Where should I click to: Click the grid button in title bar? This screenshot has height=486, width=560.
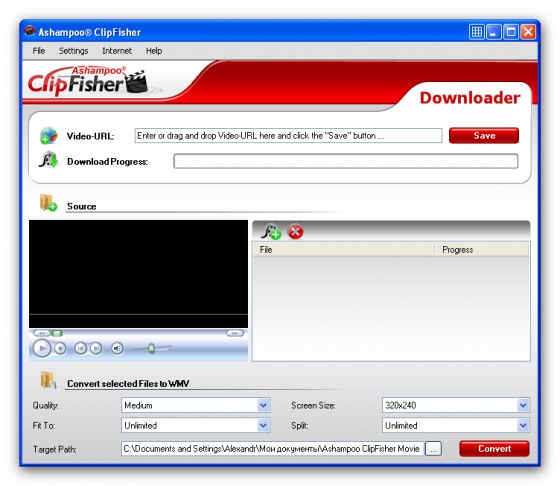point(477,32)
